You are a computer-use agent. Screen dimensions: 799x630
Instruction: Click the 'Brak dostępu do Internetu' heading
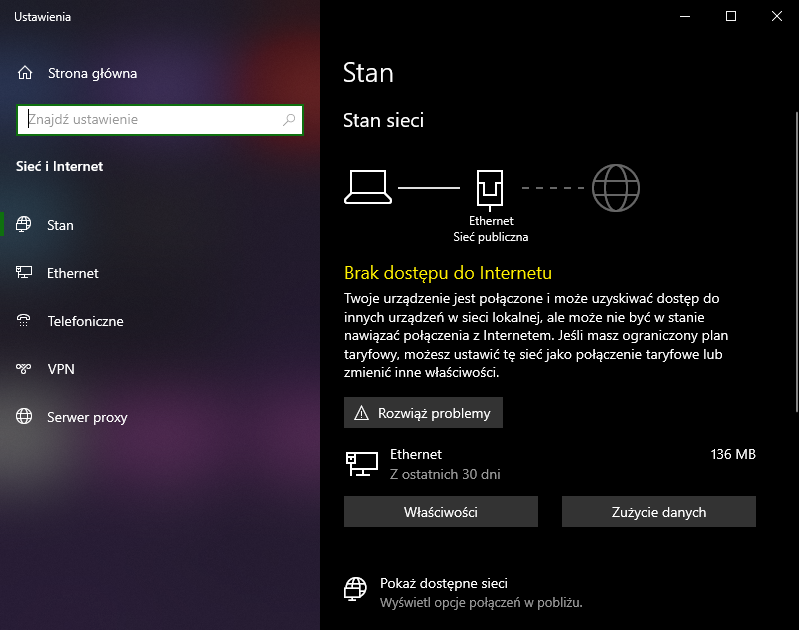(x=448, y=273)
